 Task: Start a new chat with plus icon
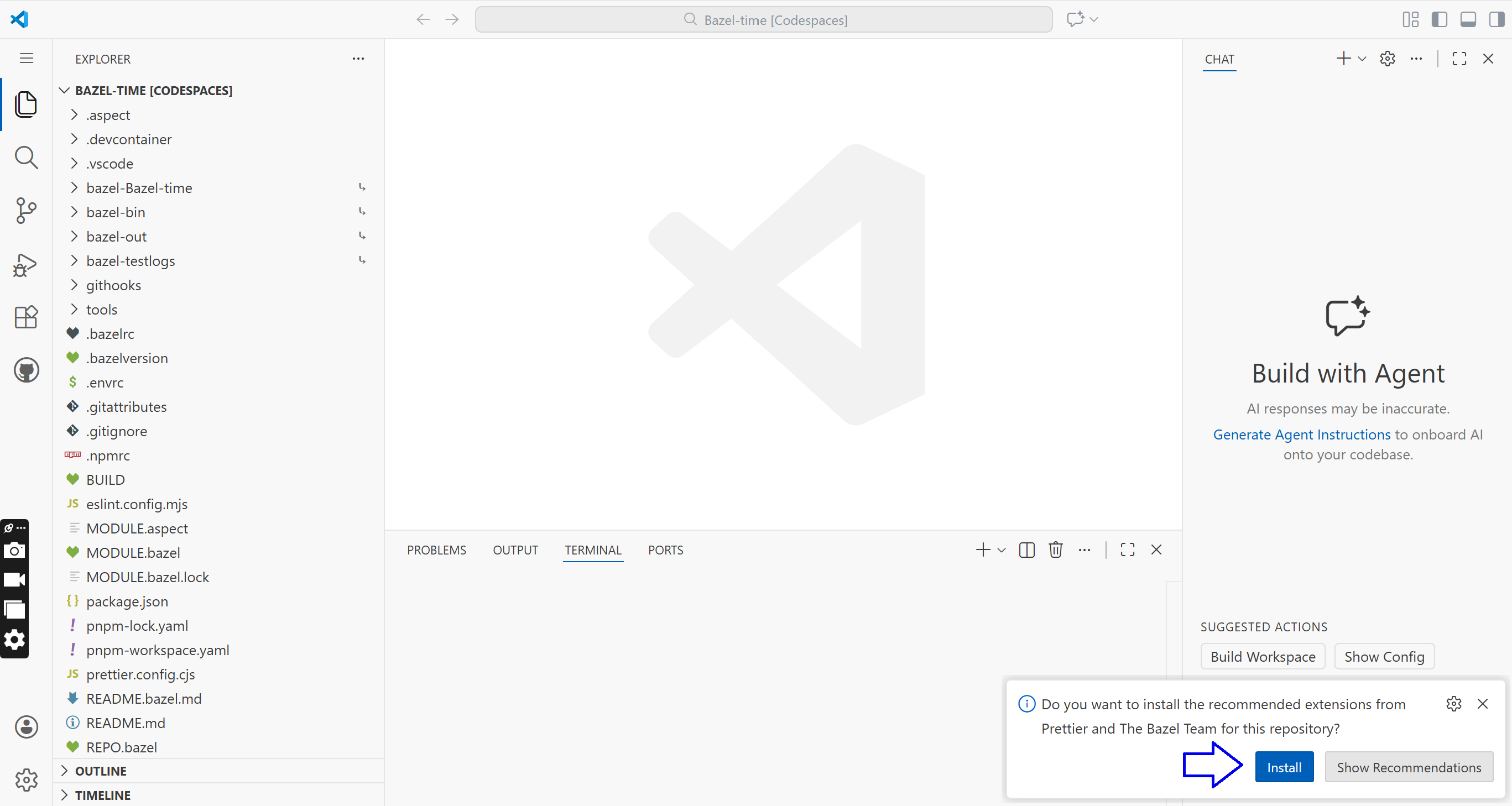1343,58
